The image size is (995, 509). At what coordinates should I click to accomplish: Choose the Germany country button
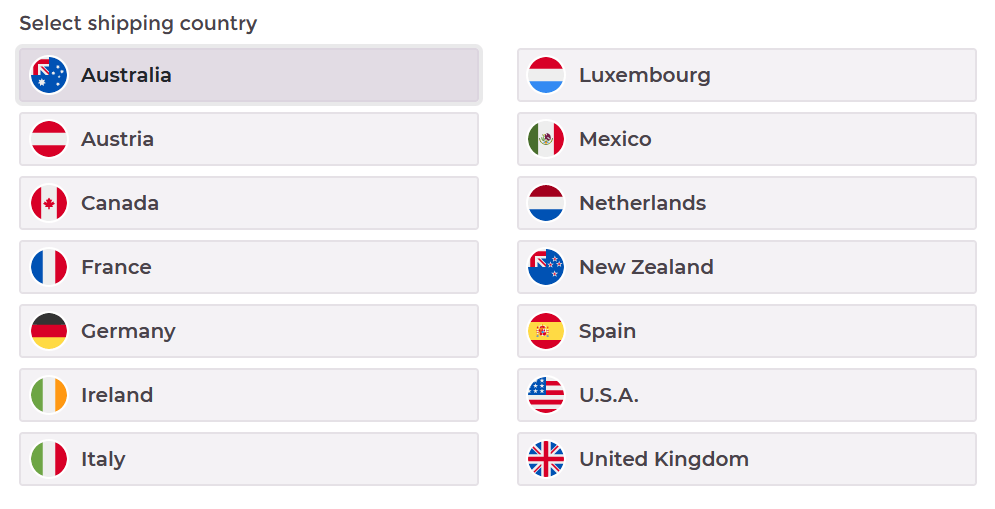[249, 331]
